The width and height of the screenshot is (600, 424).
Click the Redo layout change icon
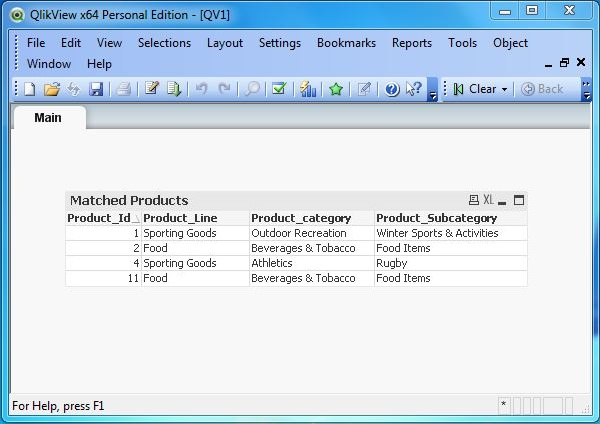(224, 89)
